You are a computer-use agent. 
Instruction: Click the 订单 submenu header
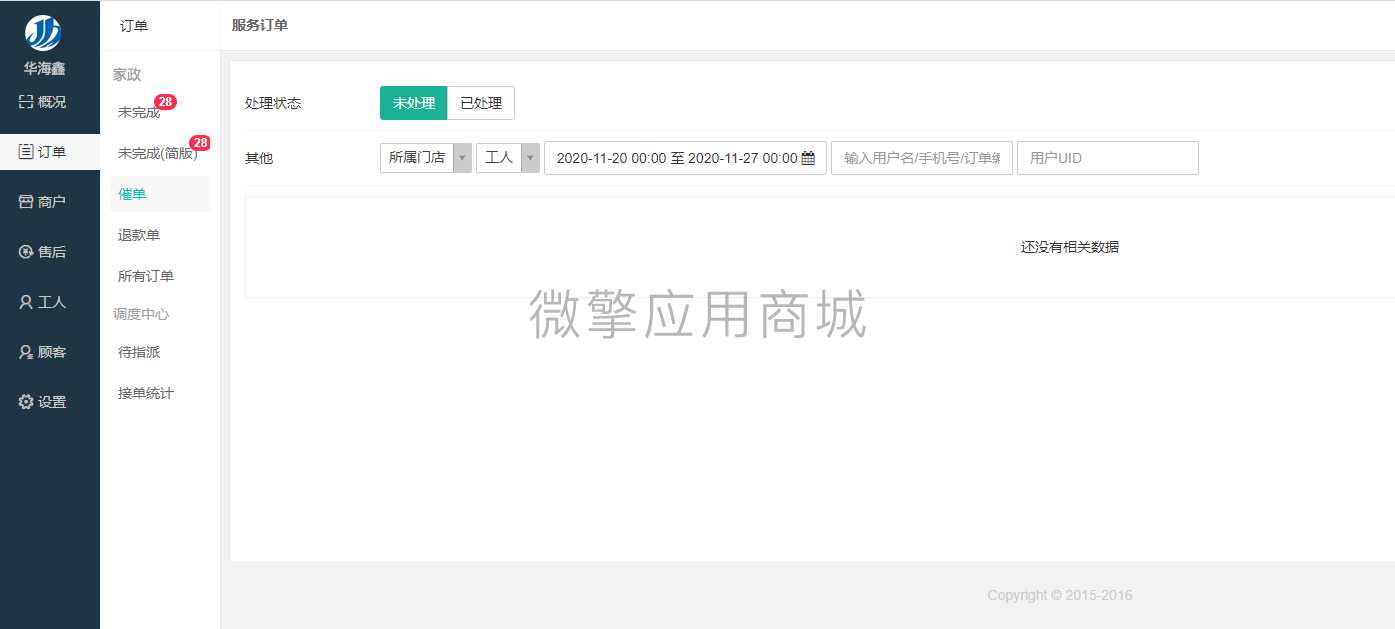pyautogui.click(x=134, y=26)
